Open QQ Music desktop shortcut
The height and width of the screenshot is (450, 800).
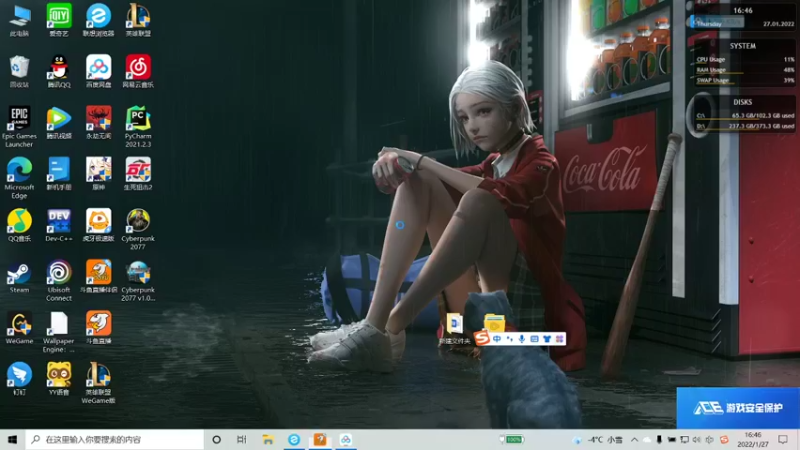[19, 225]
